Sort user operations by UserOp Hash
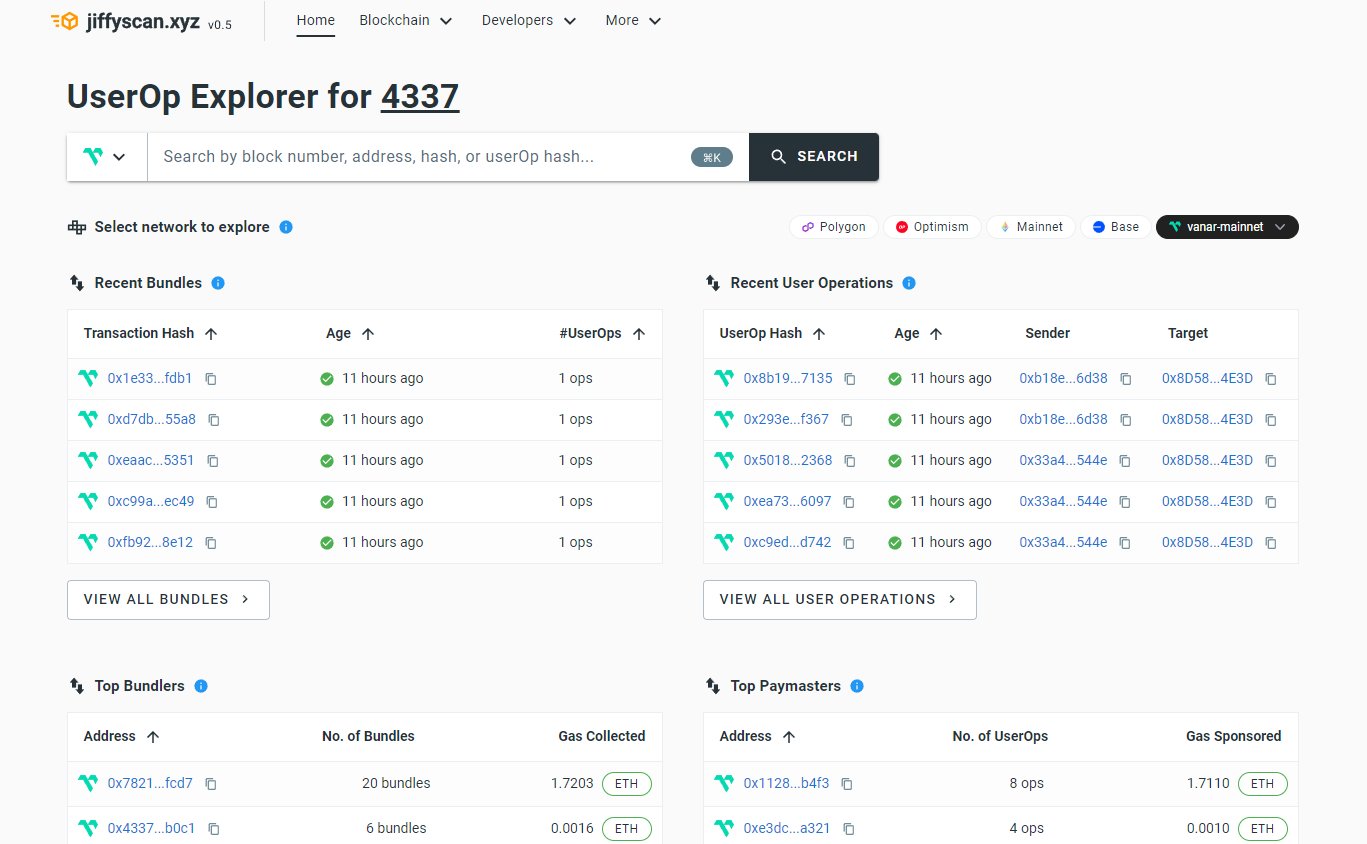Image resolution: width=1367 pixels, height=844 pixels. (772, 333)
